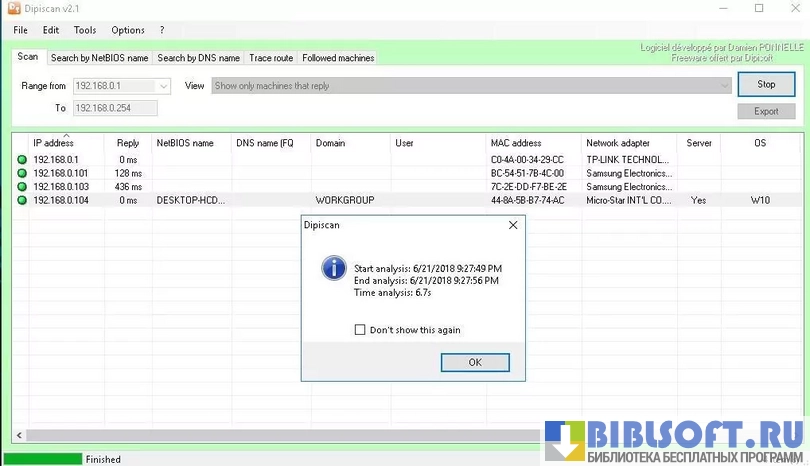Click green status dot for 192.168.0.1
The image size is (810, 466).
(22, 160)
